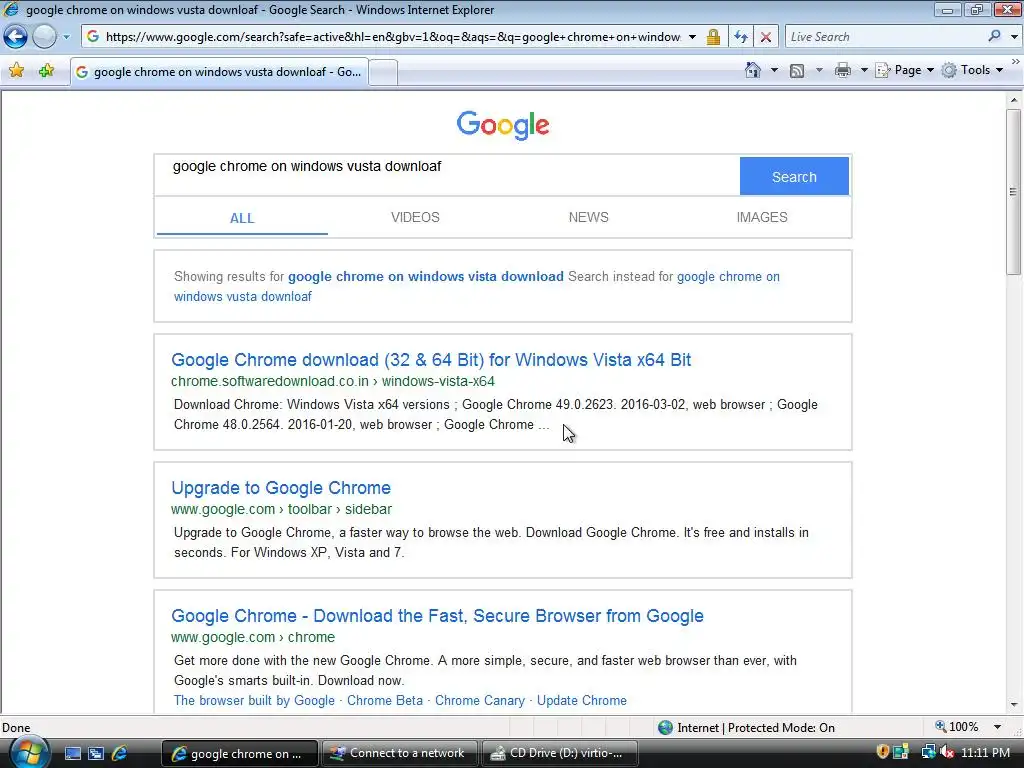This screenshot has width=1024, height=768.
Task: Open The browser built by Google sitelink
Action: tap(254, 700)
